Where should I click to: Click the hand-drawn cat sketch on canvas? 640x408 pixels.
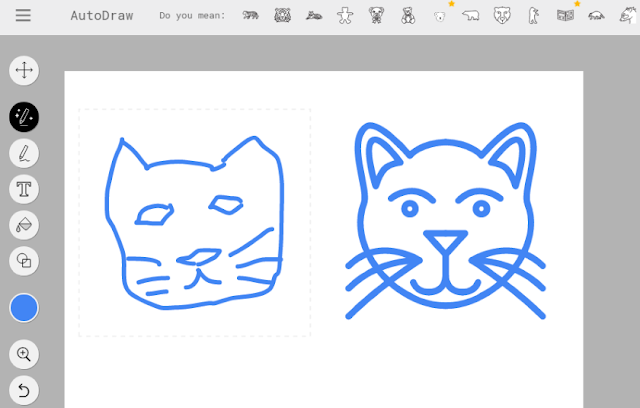coord(194,223)
